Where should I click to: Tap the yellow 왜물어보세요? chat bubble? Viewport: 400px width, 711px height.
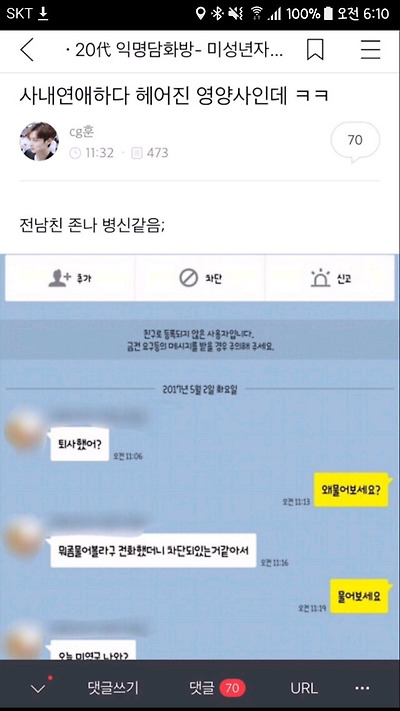(351, 490)
